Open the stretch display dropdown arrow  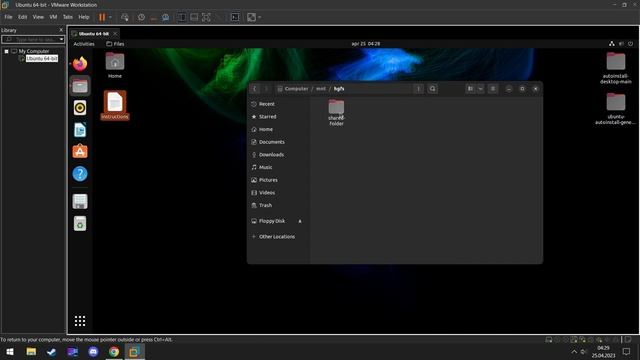260,17
